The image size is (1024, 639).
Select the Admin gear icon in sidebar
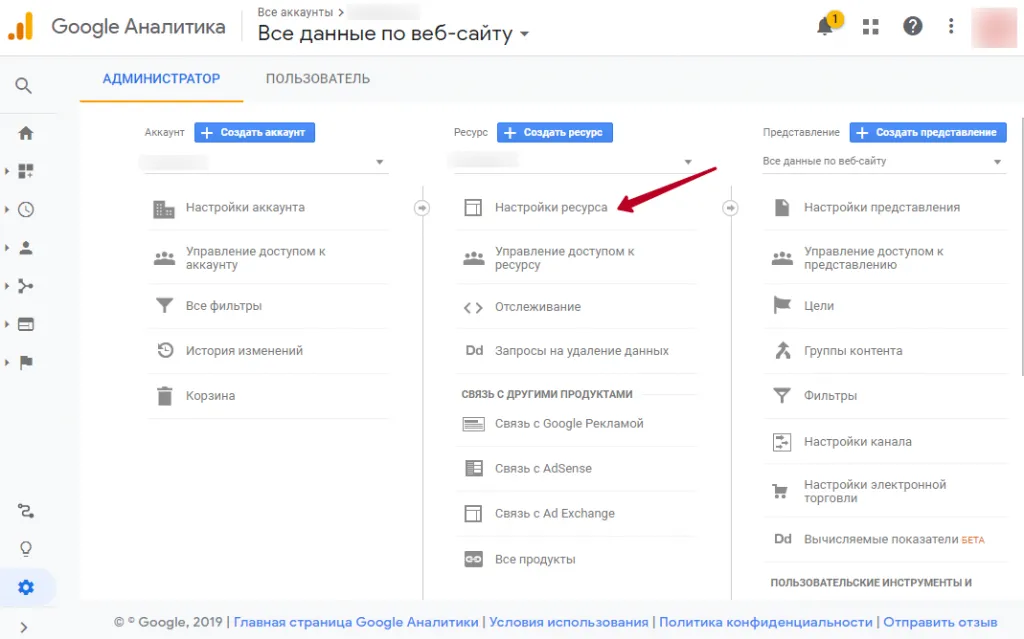click(x=25, y=587)
